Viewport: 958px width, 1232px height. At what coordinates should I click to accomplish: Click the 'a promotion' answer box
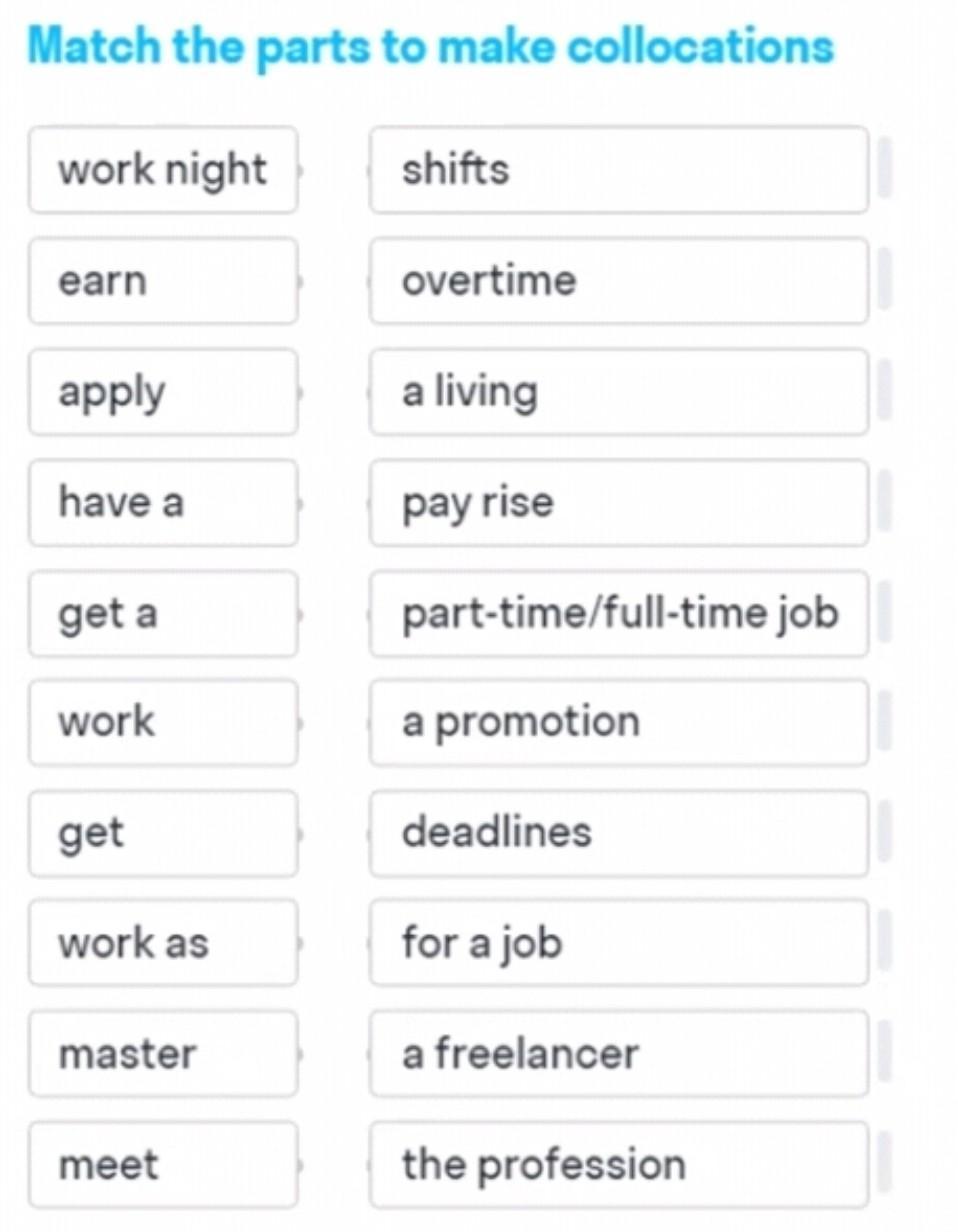pyautogui.click(x=618, y=722)
